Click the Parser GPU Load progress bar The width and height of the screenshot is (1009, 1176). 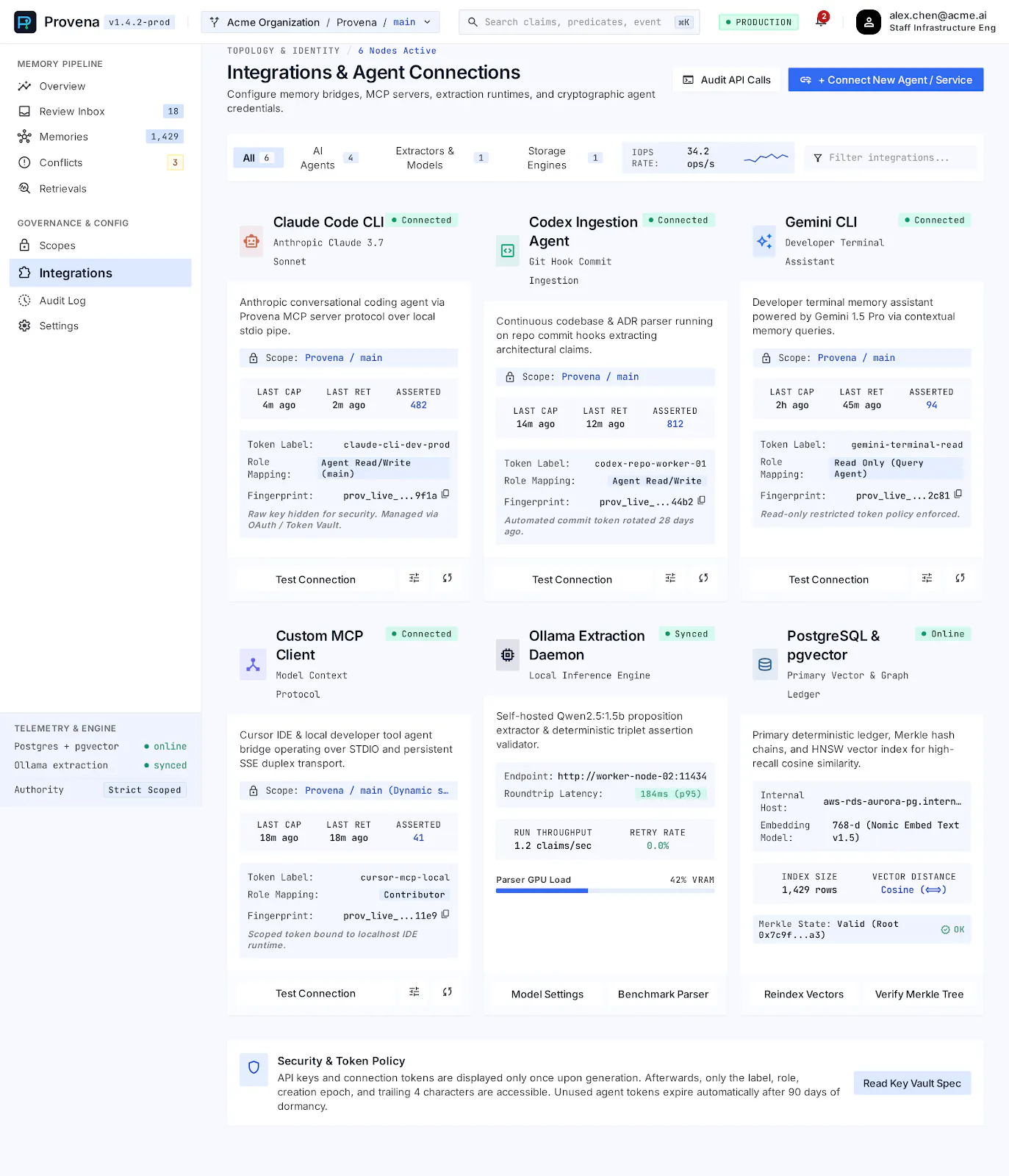[x=605, y=891]
